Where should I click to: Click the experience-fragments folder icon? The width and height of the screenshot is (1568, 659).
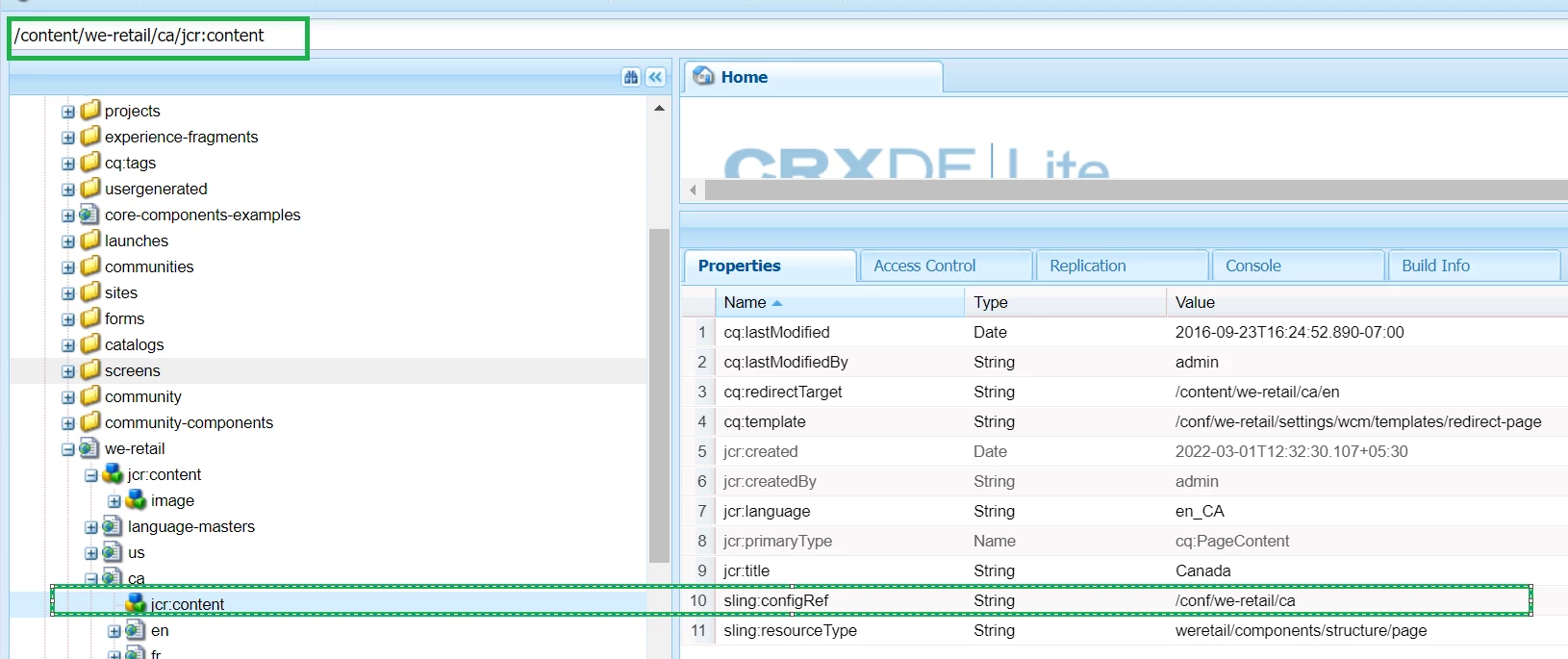click(x=90, y=136)
